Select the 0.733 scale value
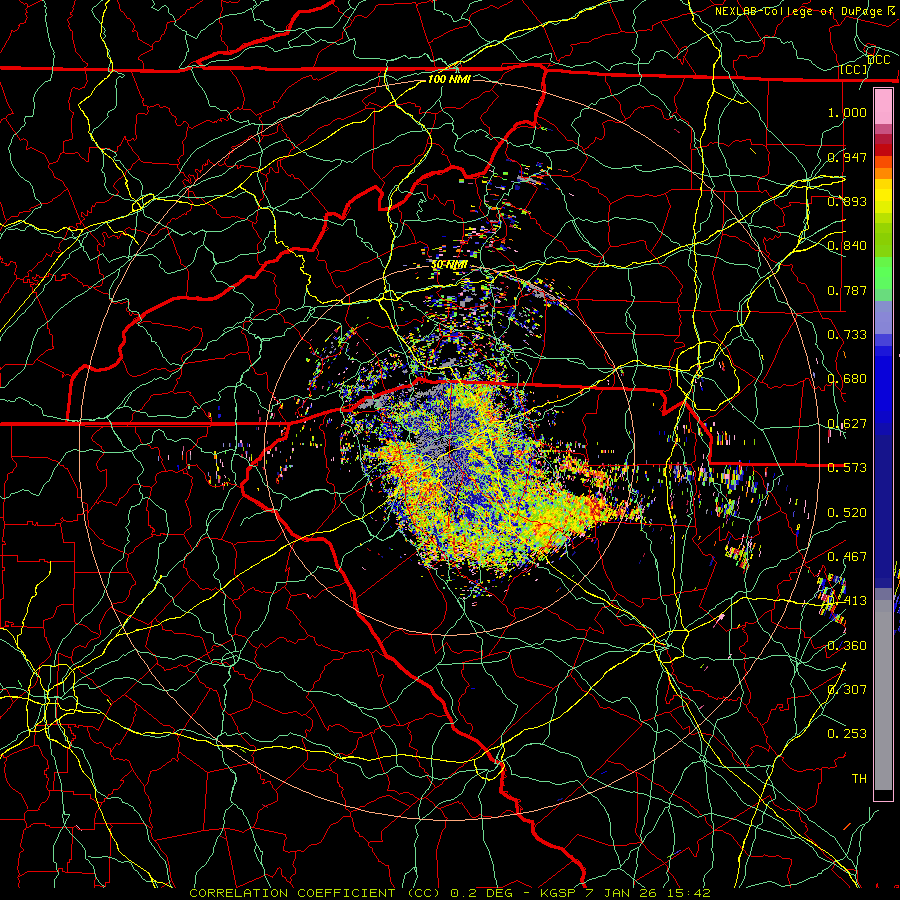Viewport: 900px width, 900px height. coord(847,335)
